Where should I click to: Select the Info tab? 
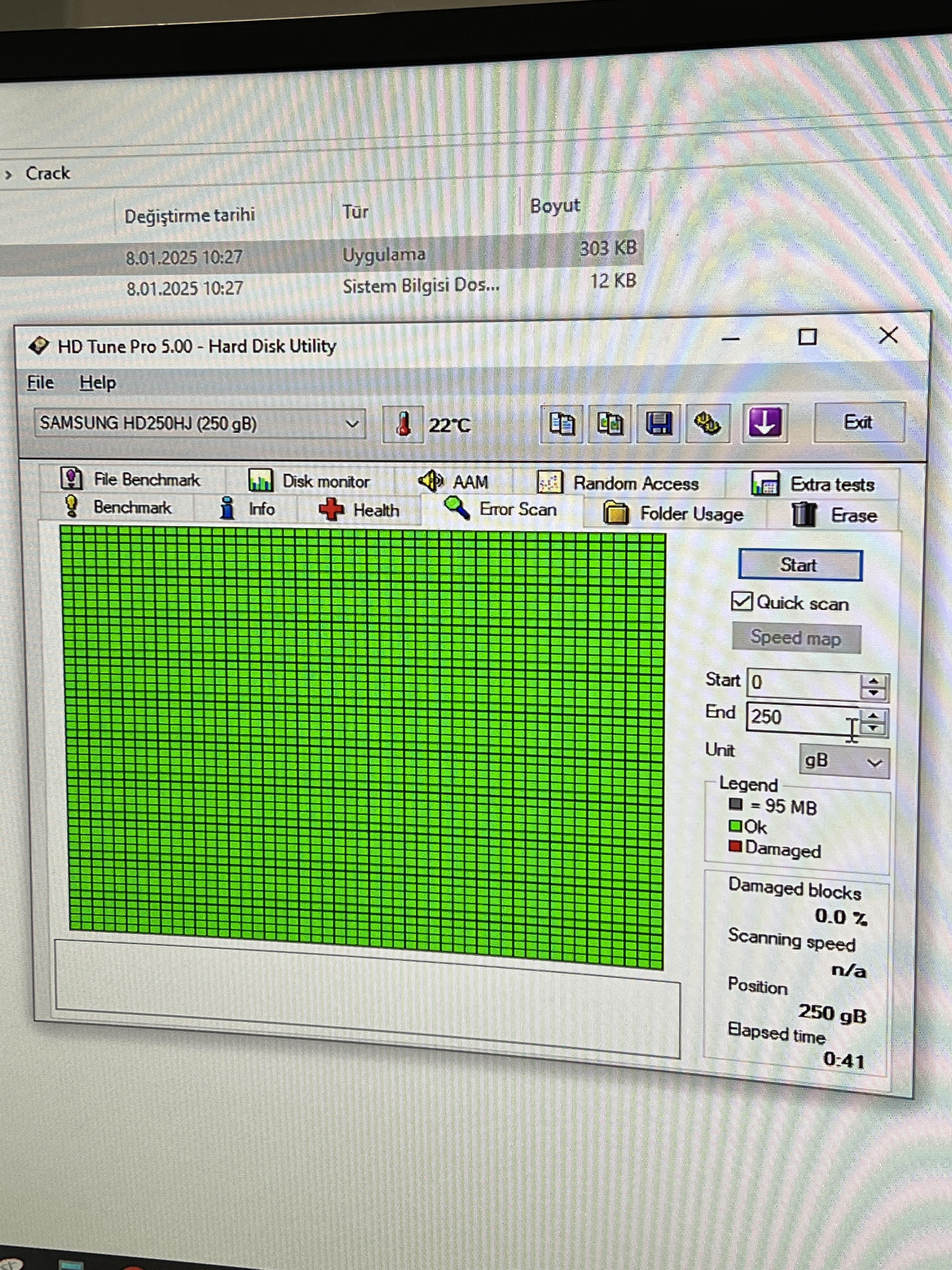click(247, 509)
